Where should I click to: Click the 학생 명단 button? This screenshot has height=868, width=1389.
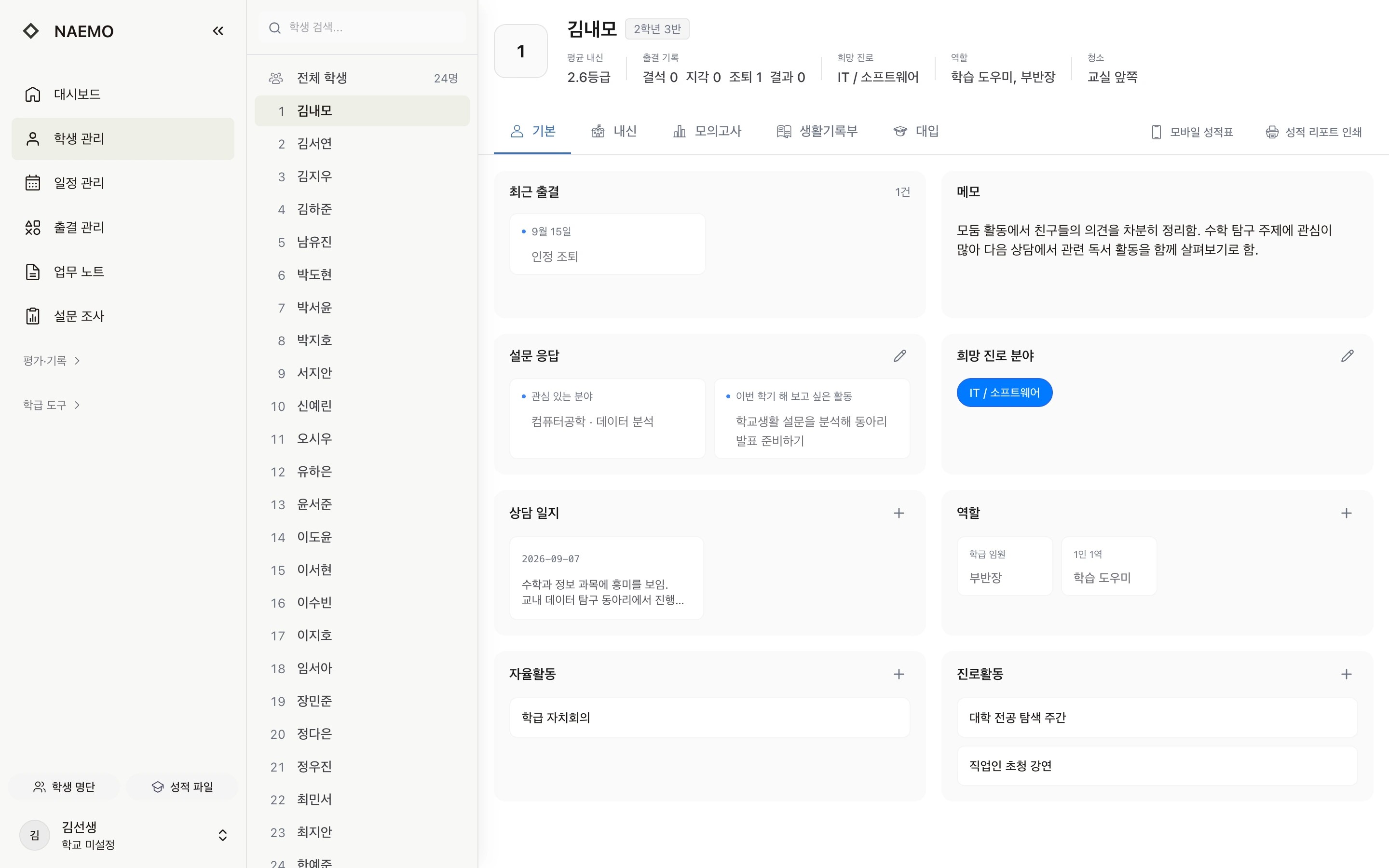[64, 787]
